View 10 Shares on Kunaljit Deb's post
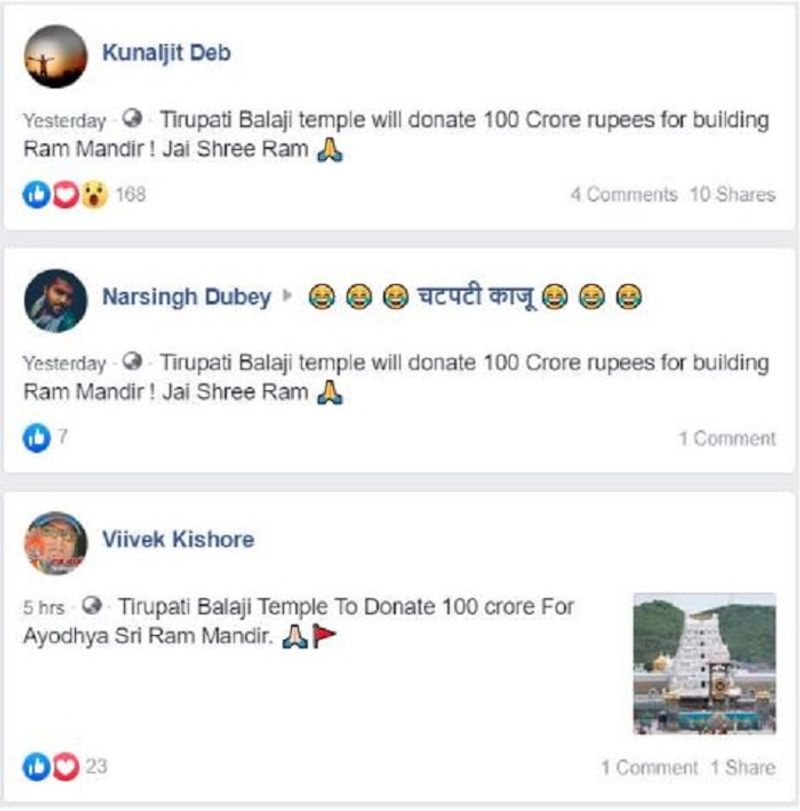Screen dimensions: 800x811 pos(733,194)
